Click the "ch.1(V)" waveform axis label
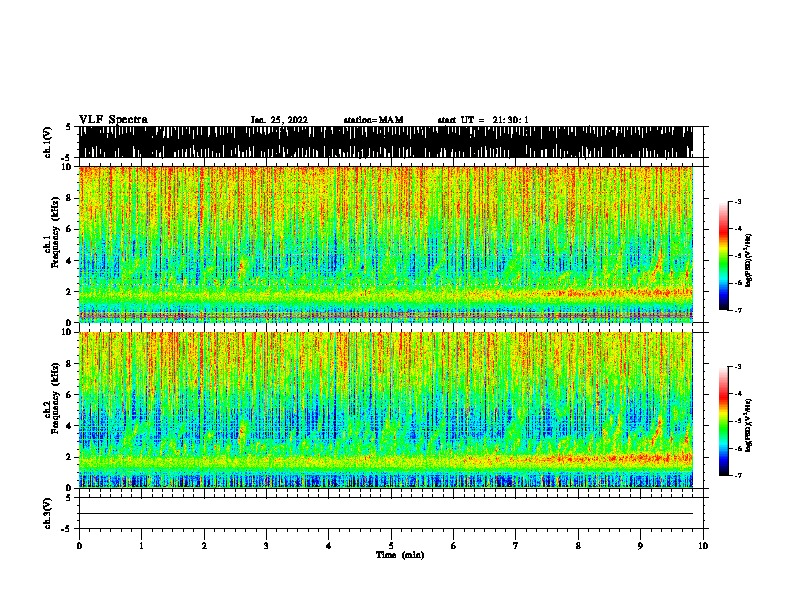This screenshot has height=612, width=792. pyautogui.click(x=47, y=142)
